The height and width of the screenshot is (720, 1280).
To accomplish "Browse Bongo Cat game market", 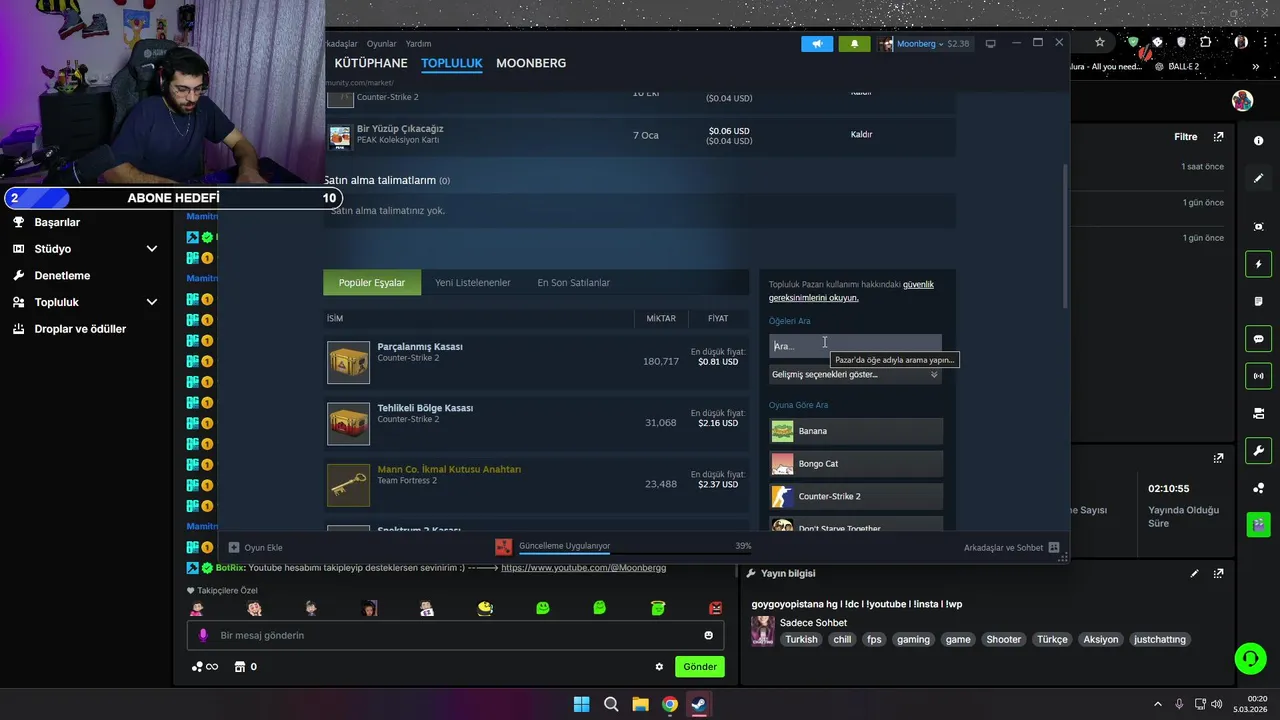I will tap(856, 464).
